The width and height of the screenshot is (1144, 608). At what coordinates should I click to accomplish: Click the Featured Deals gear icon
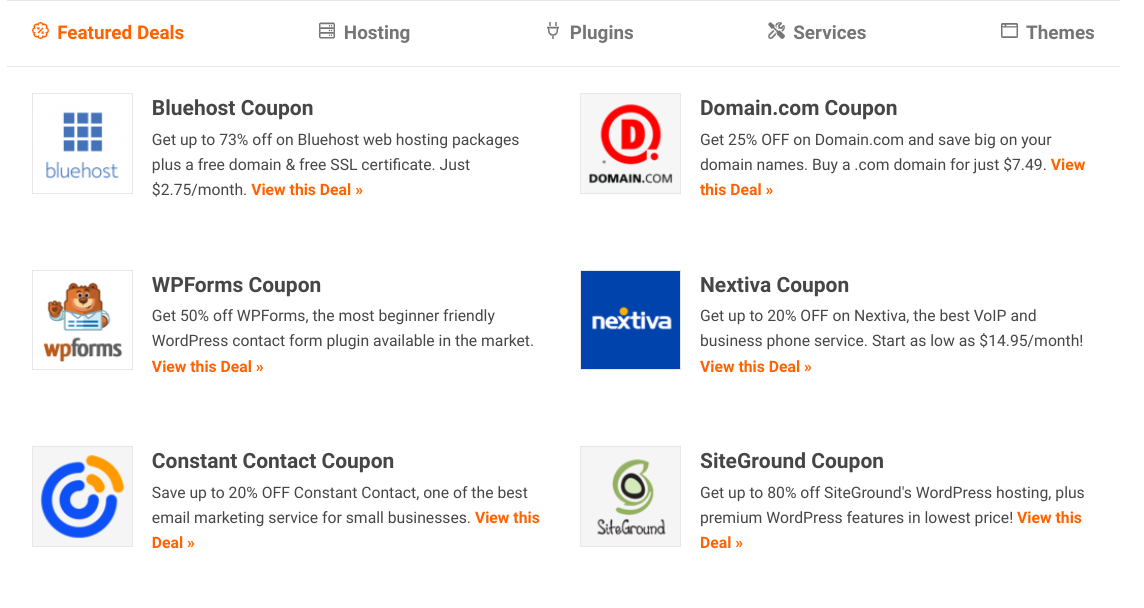point(40,31)
